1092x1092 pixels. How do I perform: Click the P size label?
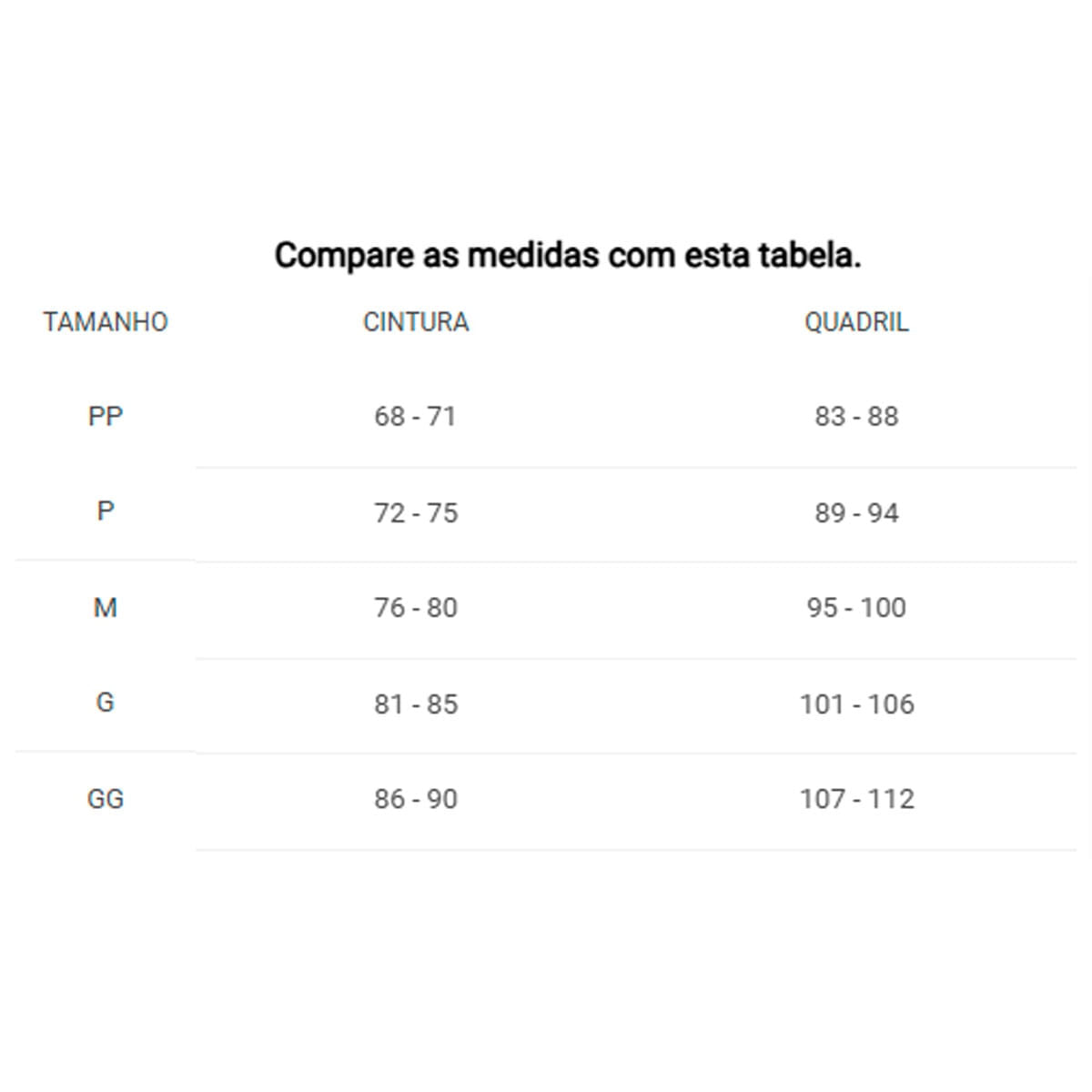tap(106, 511)
